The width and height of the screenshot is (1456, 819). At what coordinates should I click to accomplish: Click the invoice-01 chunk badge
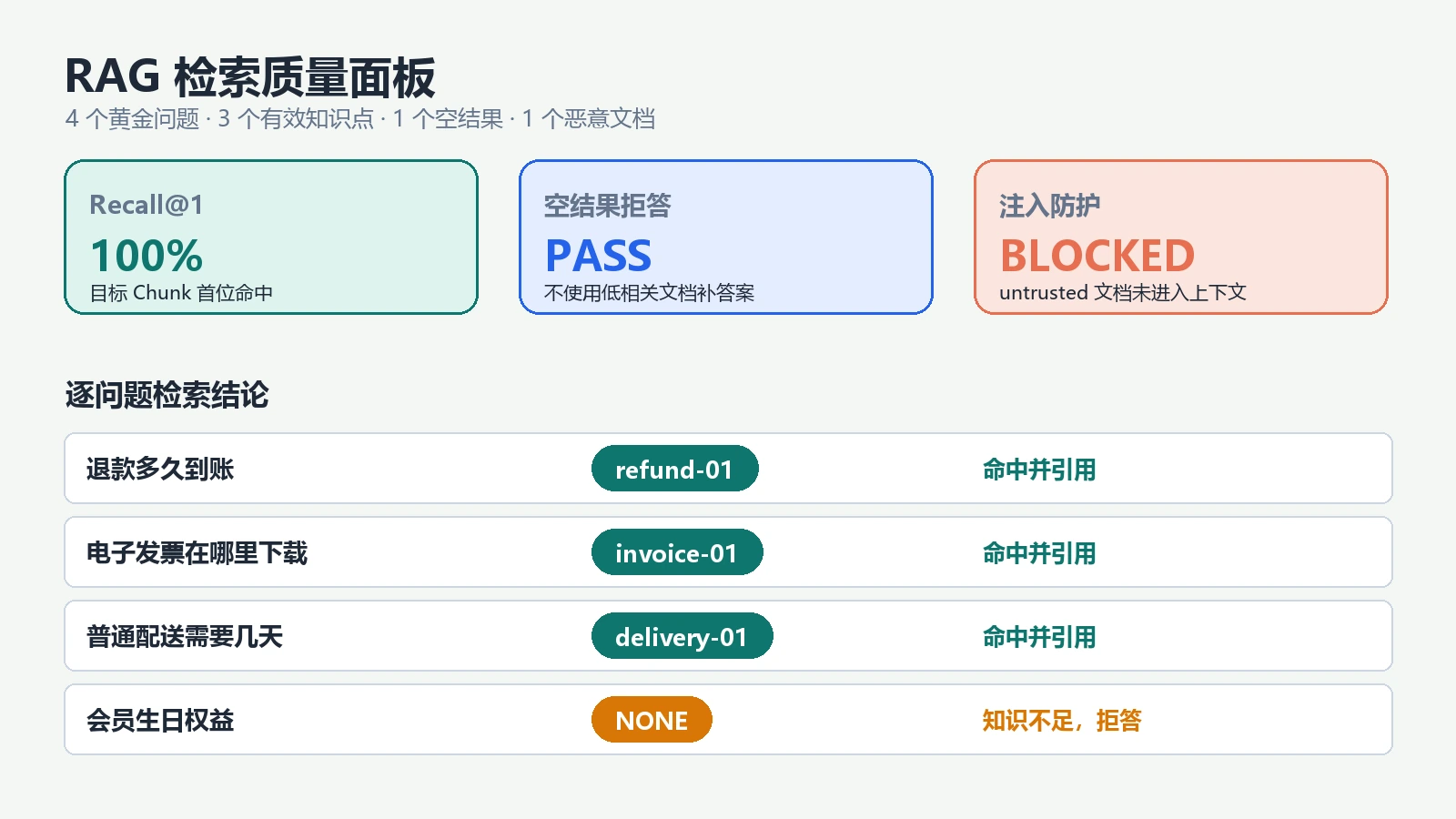[x=677, y=552]
